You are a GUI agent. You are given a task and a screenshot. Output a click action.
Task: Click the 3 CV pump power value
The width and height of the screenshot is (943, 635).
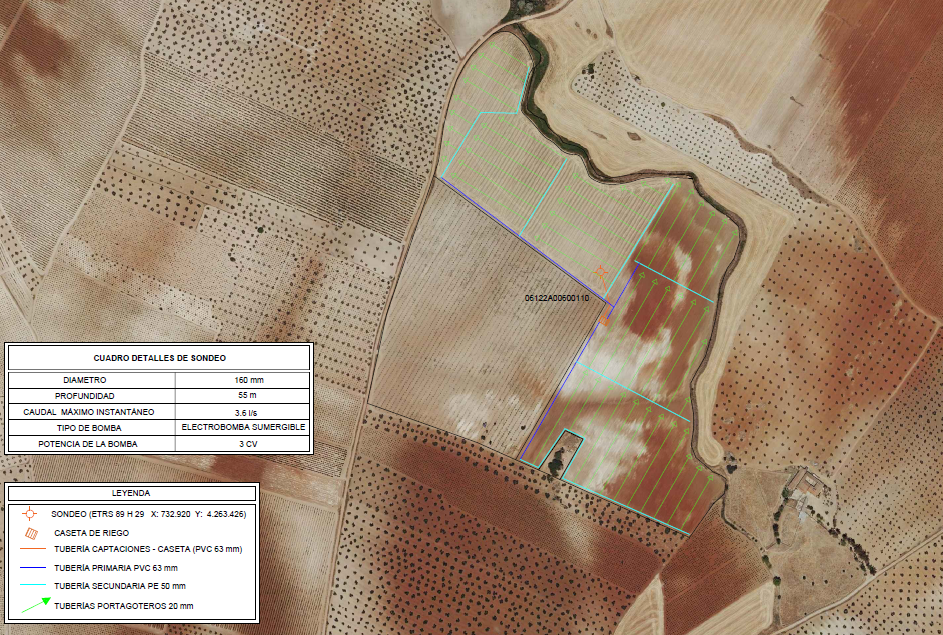point(242,443)
